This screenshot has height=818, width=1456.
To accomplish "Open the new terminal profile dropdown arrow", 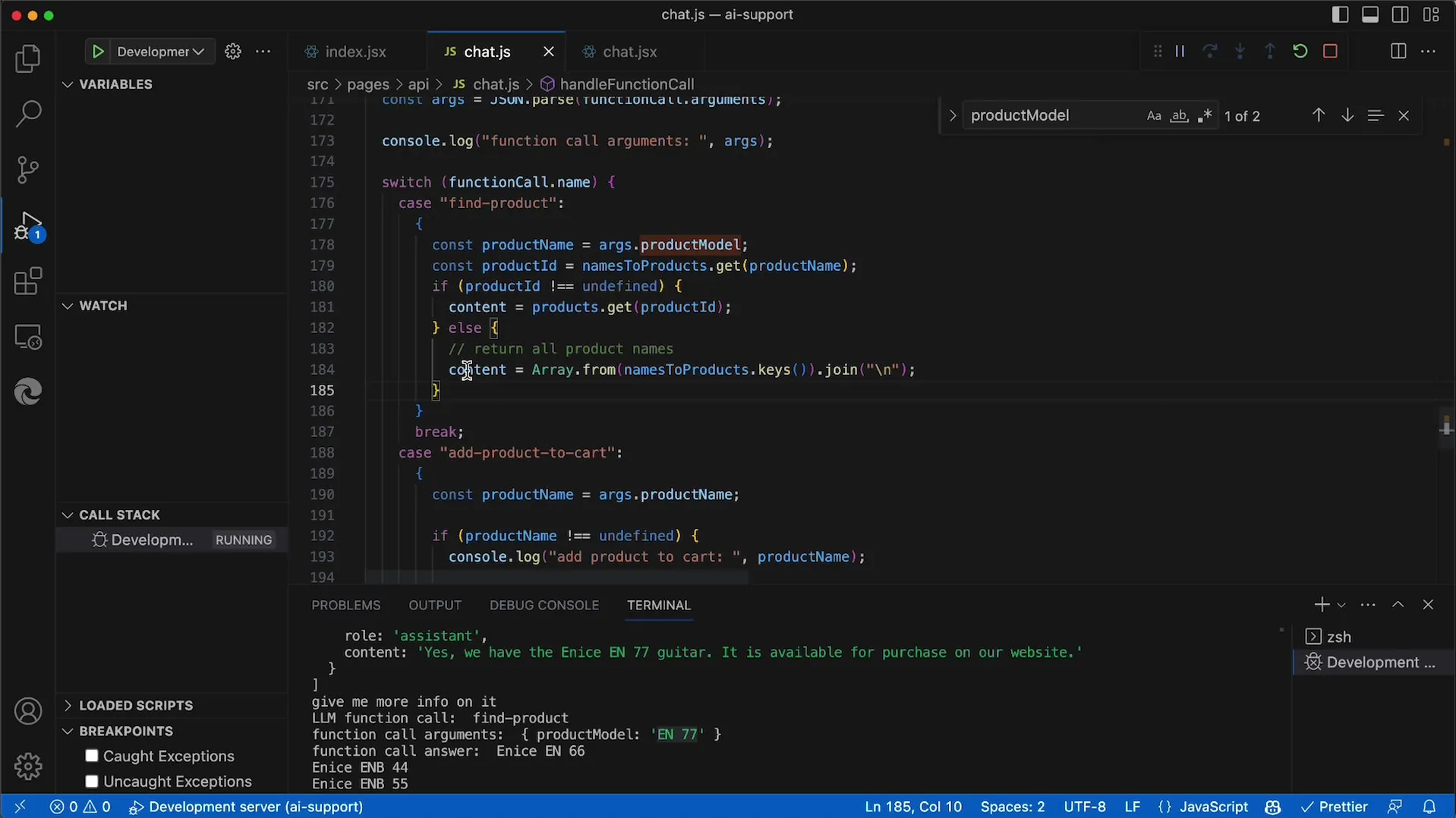I will coord(1341,606).
